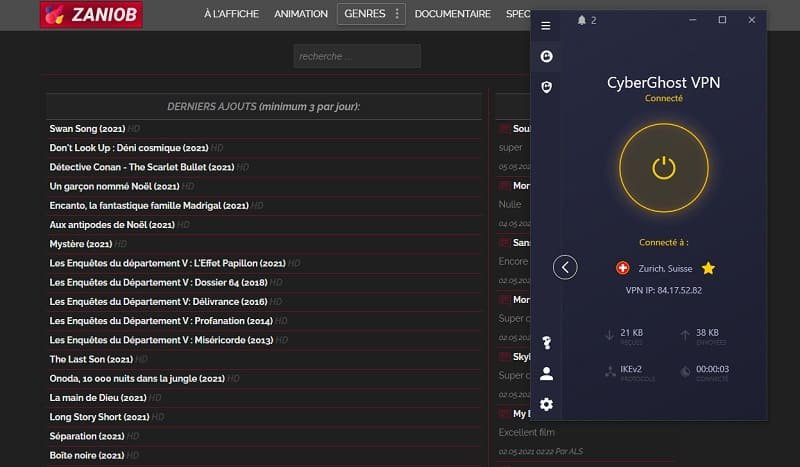Open La main de Dieu (2021)

[x=98, y=398]
